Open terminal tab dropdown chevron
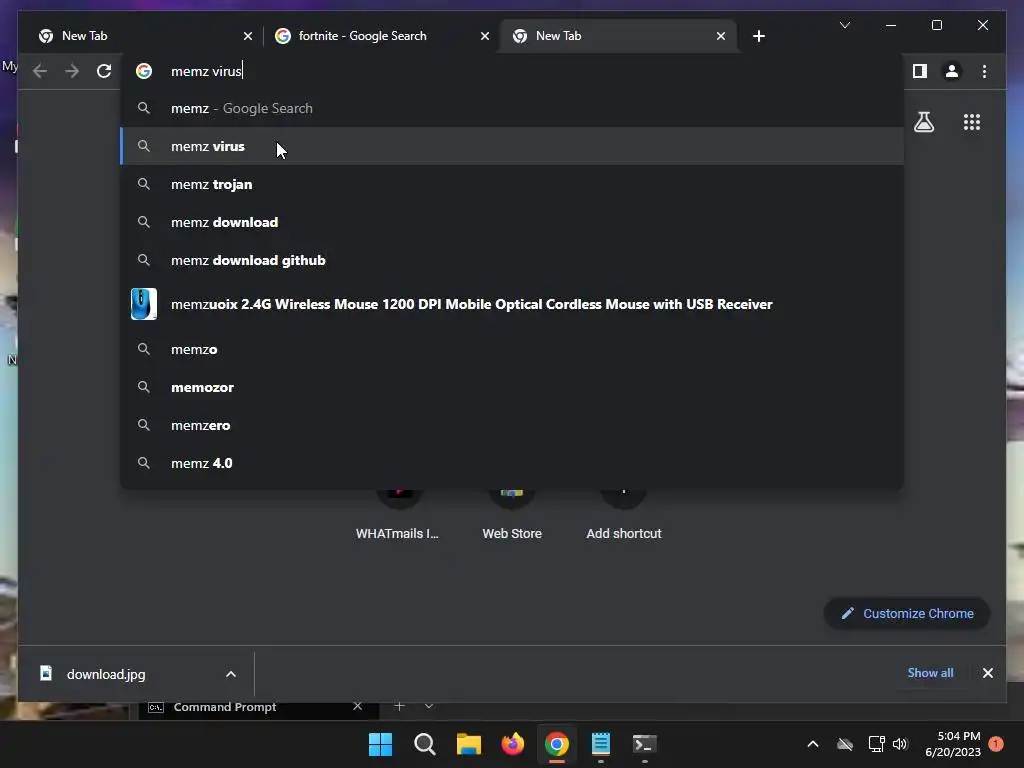Screen dimensions: 1024x768 pyautogui.click(x=428, y=706)
